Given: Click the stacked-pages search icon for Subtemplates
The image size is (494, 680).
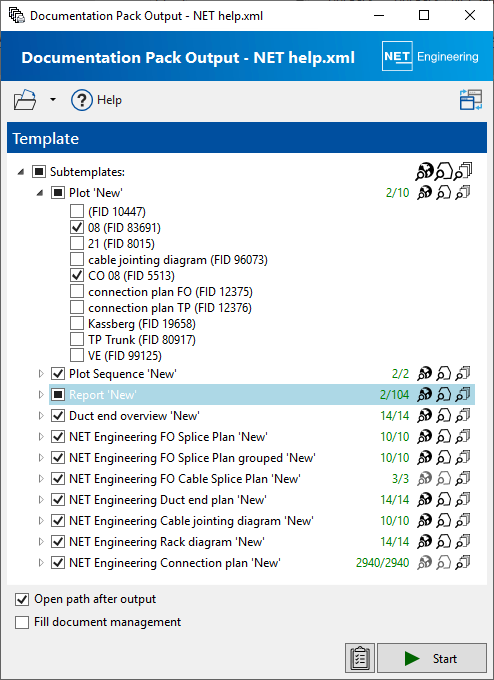Looking at the screenshot, I should 463,172.
